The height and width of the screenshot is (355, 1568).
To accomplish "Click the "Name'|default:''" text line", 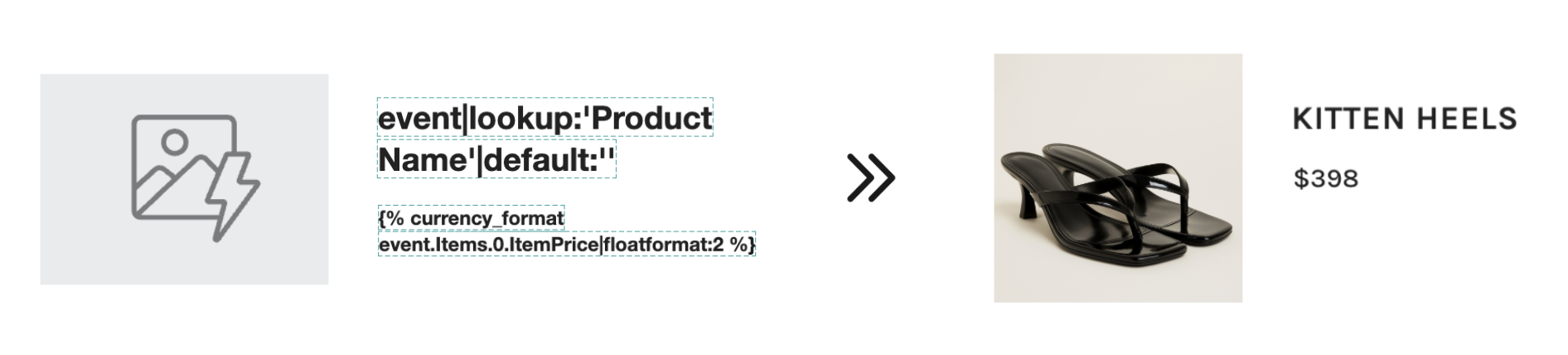I will pos(496,160).
